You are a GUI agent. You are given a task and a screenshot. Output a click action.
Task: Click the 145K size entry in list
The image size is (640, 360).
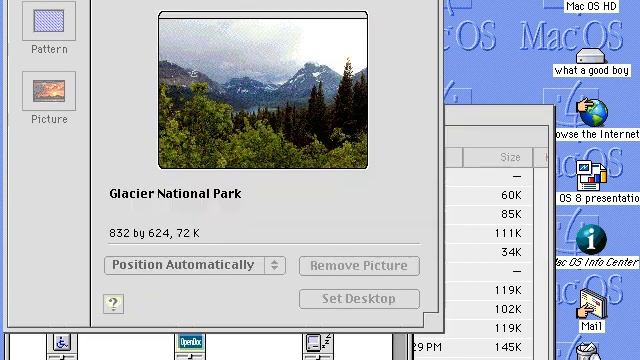(508, 347)
